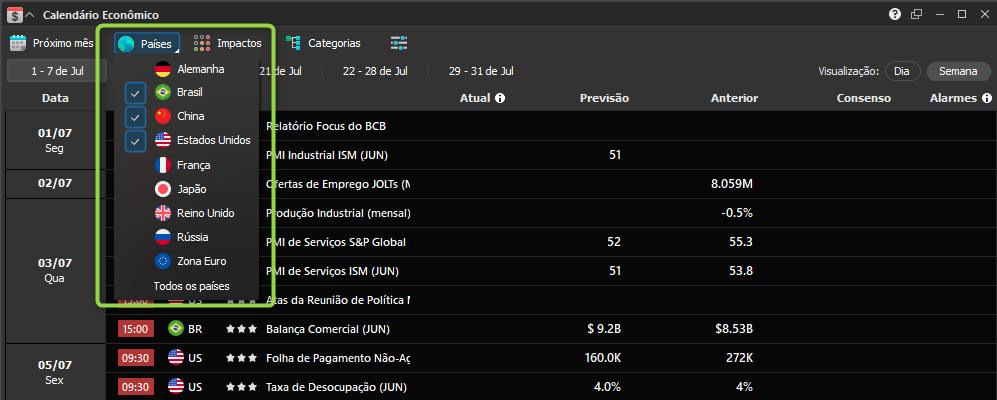997x400 pixels.
Task: Click the three stars in Balança Comercial row
Action: [x=242, y=329]
